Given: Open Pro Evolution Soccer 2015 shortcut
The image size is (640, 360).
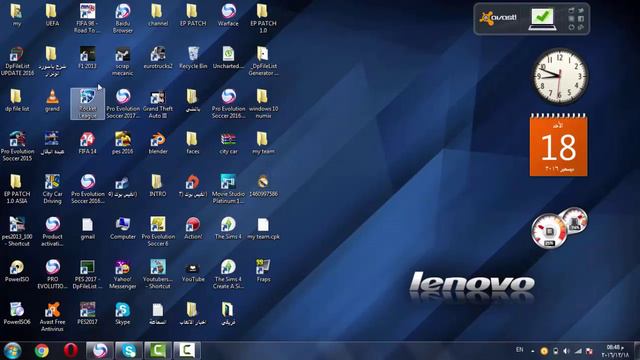Looking at the screenshot, I should pyautogui.click(x=17, y=146).
